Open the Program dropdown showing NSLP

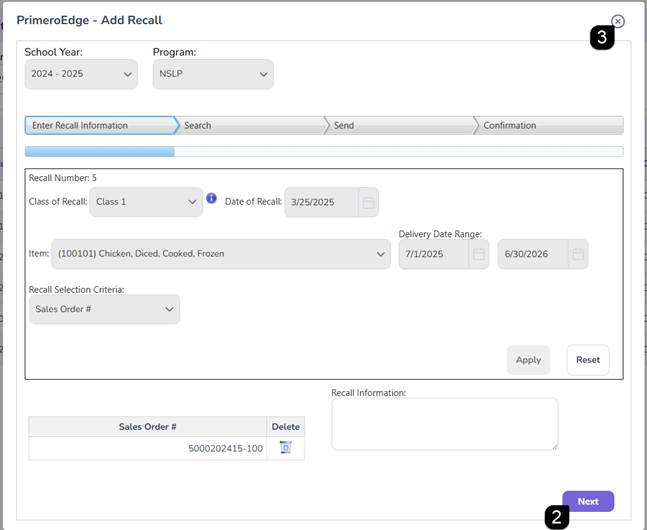(213, 74)
